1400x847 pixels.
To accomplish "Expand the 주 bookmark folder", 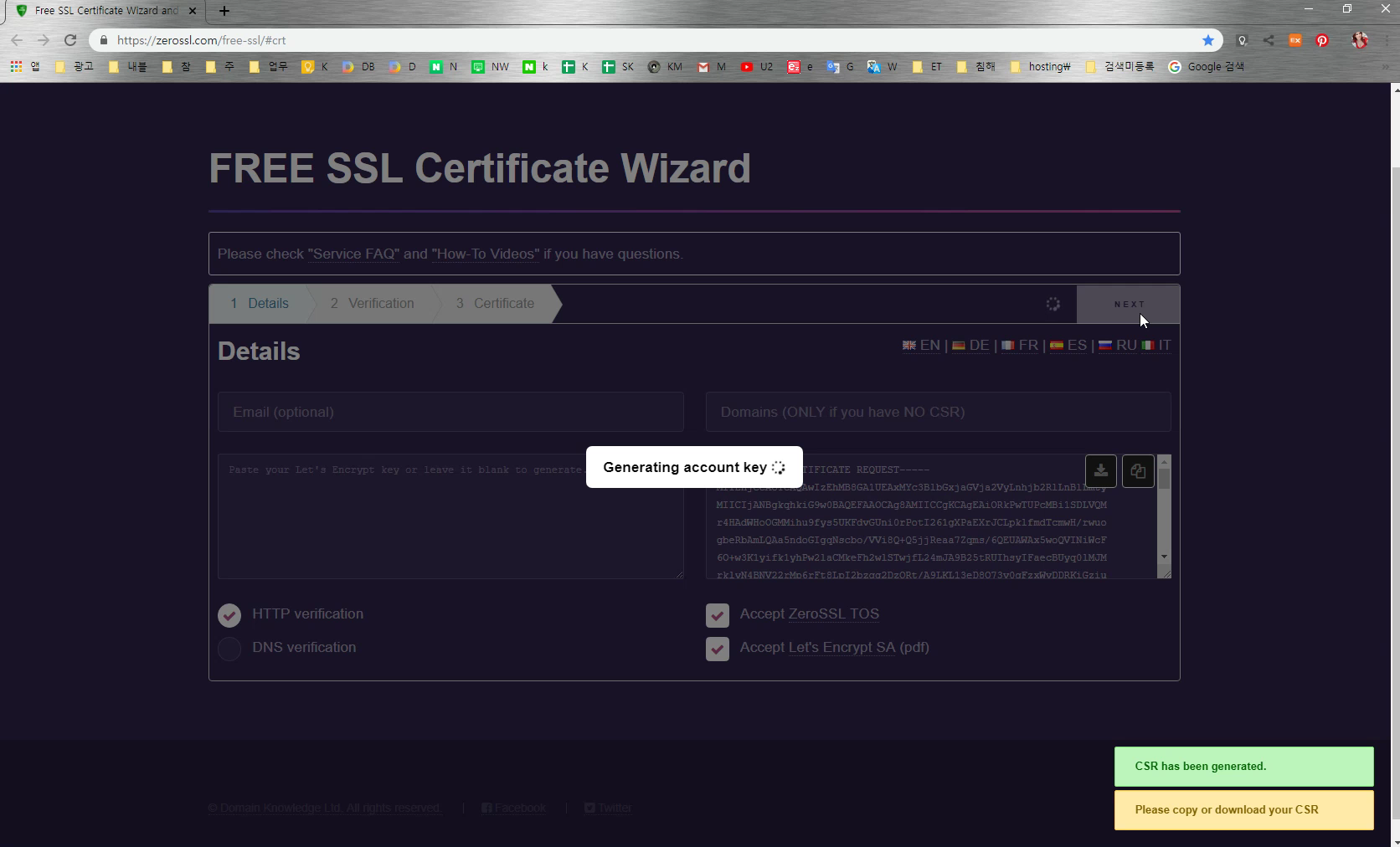I will click(x=220, y=66).
